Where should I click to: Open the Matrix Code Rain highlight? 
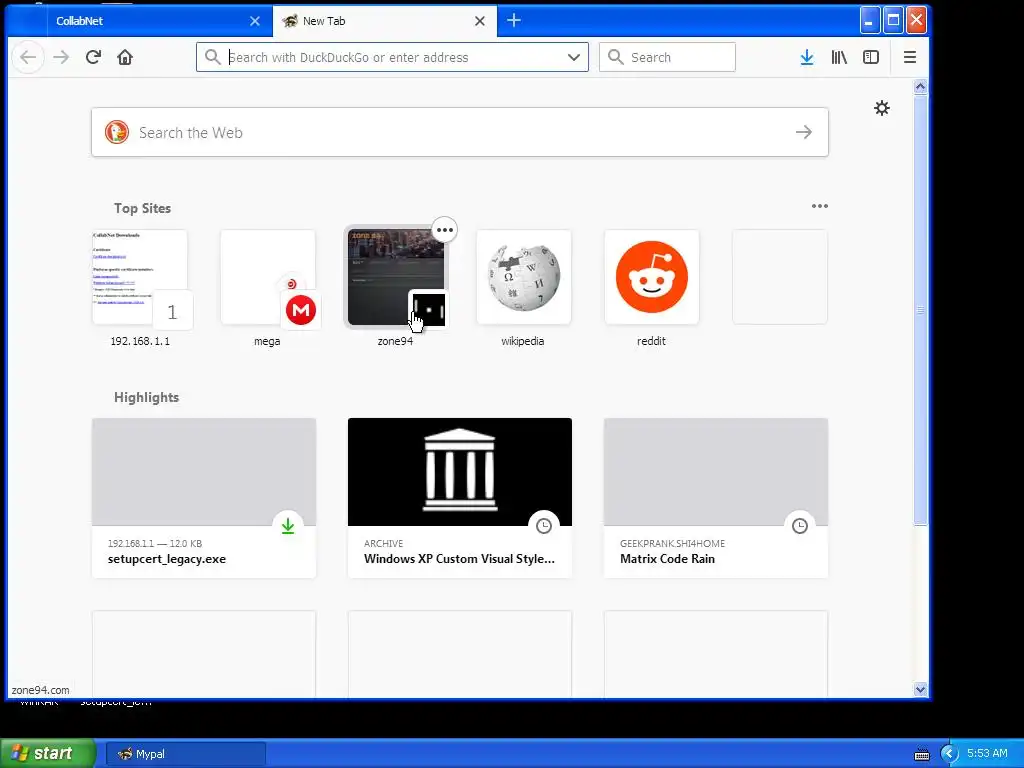716,498
